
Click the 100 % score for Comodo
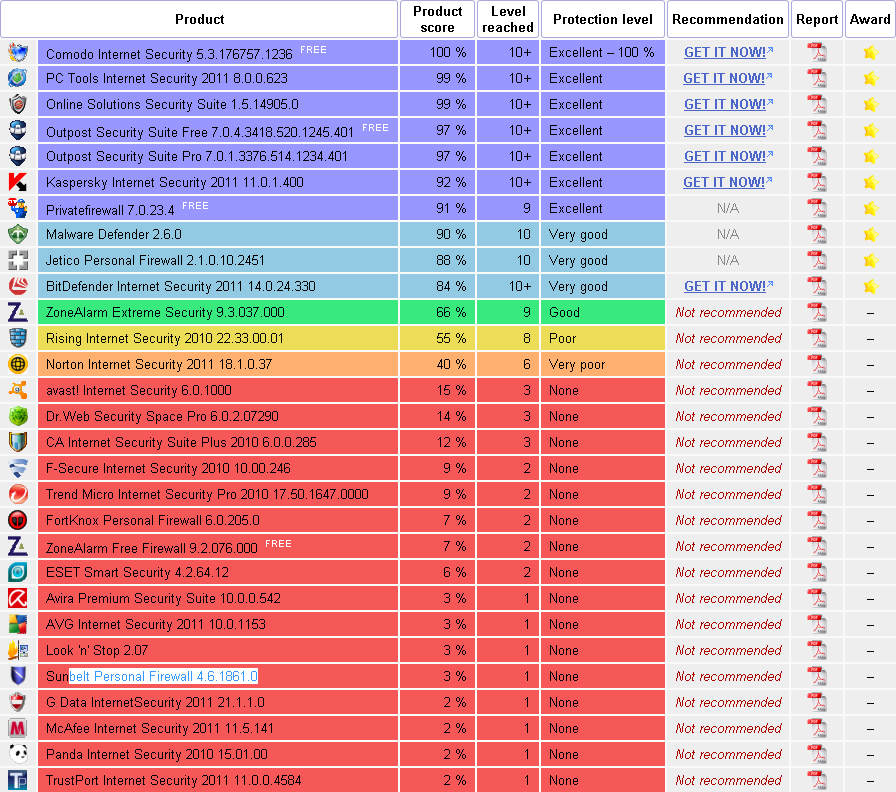tap(448, 53)
